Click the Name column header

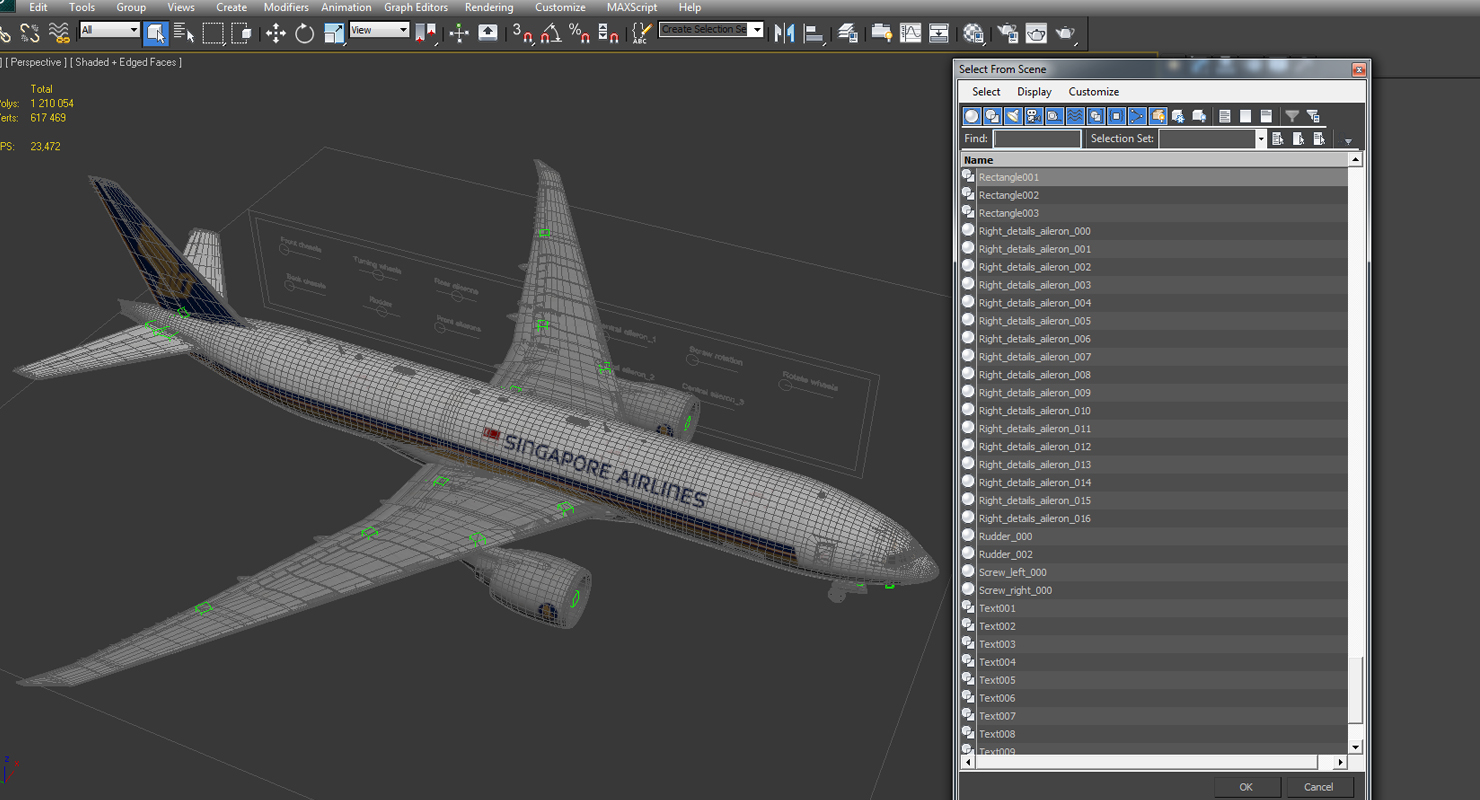click(x=1155, y=160)
